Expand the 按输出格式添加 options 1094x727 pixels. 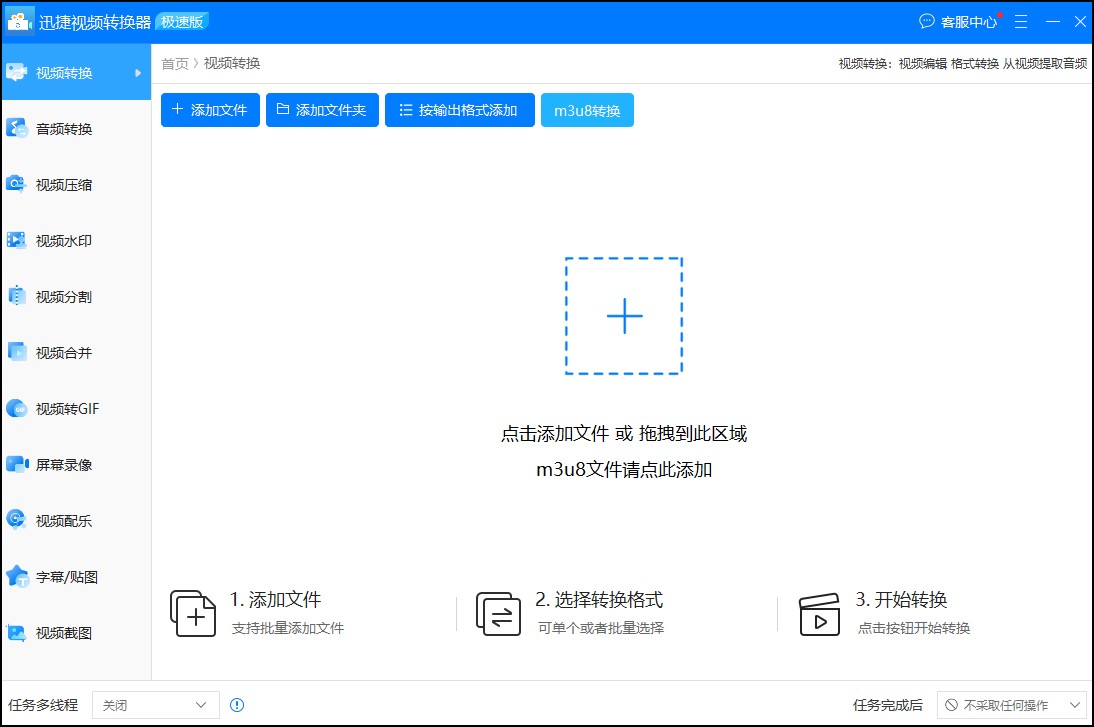coord(459,110)
